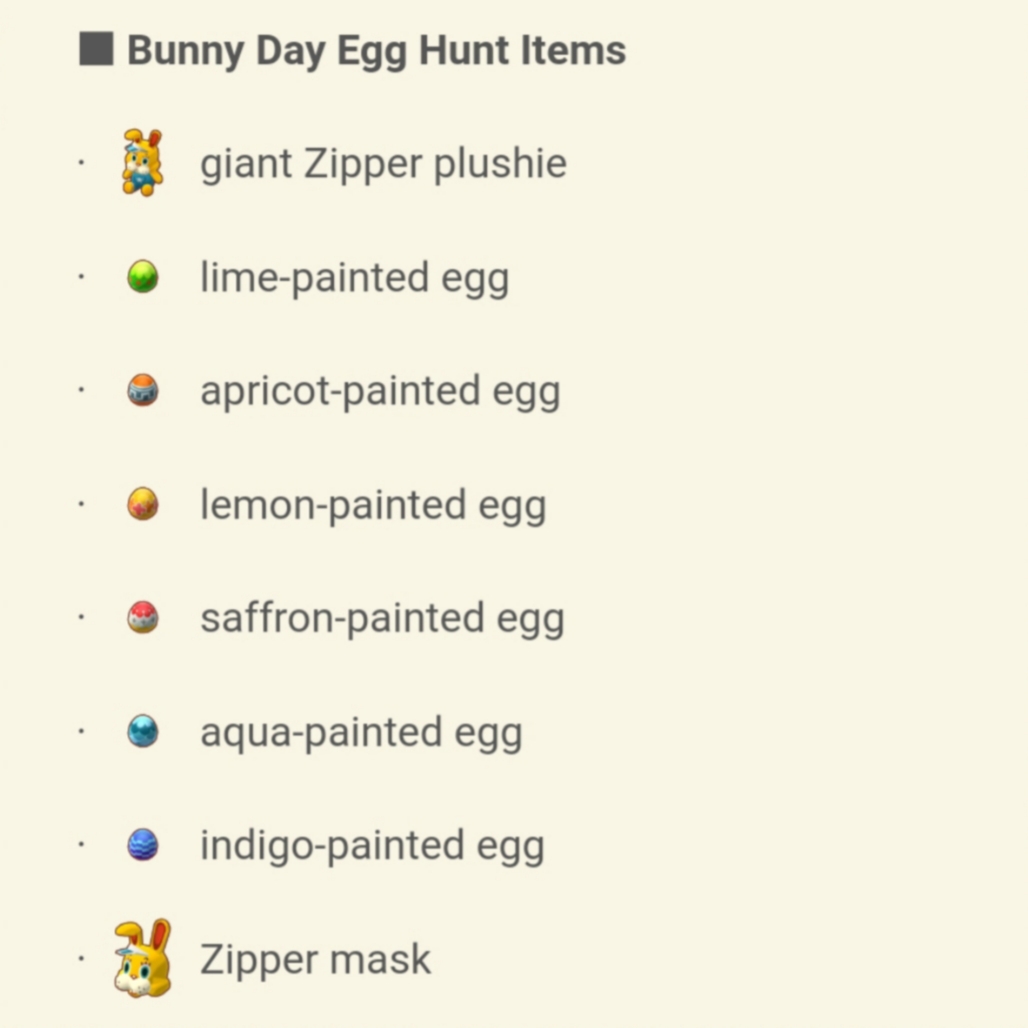Screen dimensions: 1028x1028
Task: Click the bullet before giant Zipper plushie
Action: pyautogui.click(x=81, y=162)
